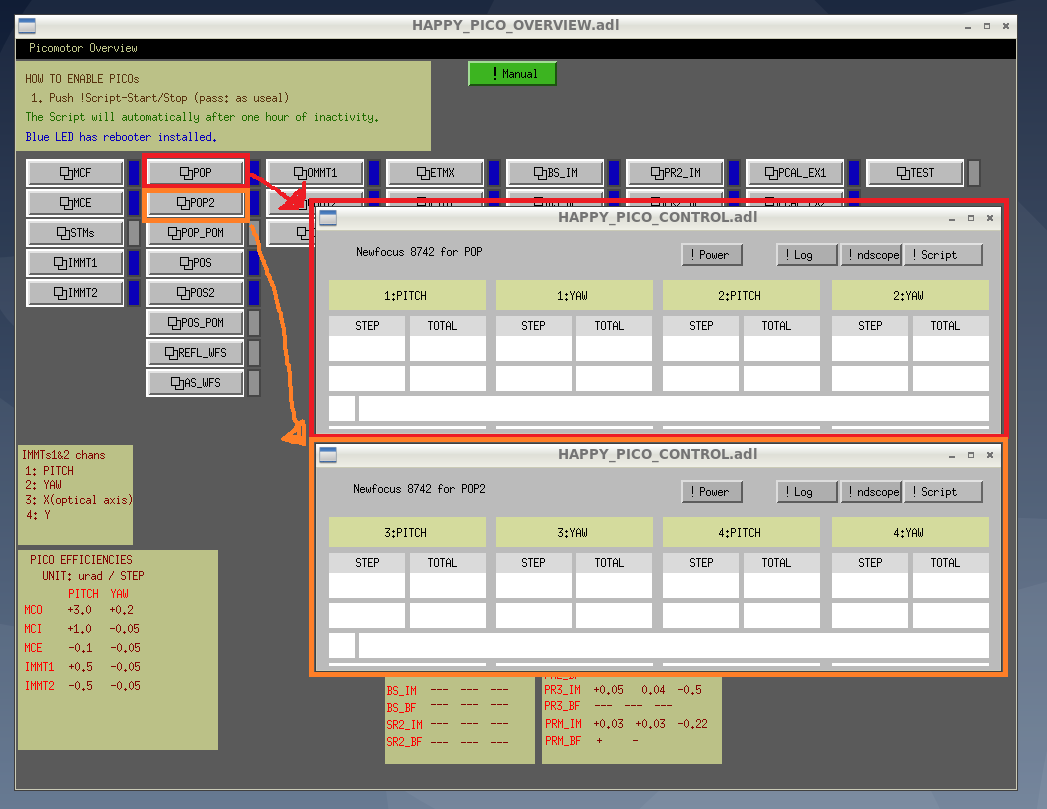Focus upper TOTAL field under 2:PITCH
The image size is (1047, 809).
pos(782,348)
